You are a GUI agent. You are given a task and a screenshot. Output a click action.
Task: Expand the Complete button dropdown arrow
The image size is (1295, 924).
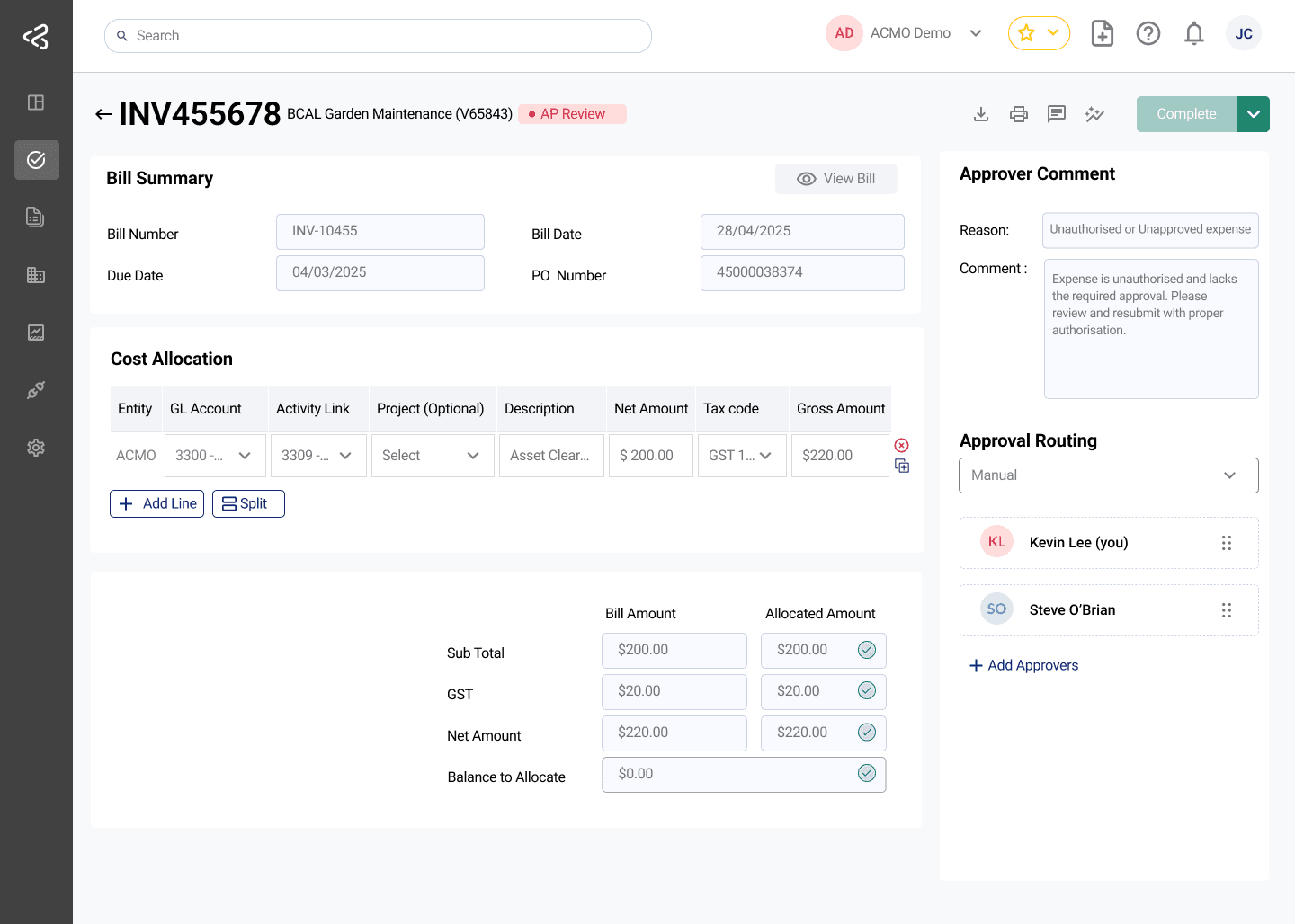tap(1254, 114)
